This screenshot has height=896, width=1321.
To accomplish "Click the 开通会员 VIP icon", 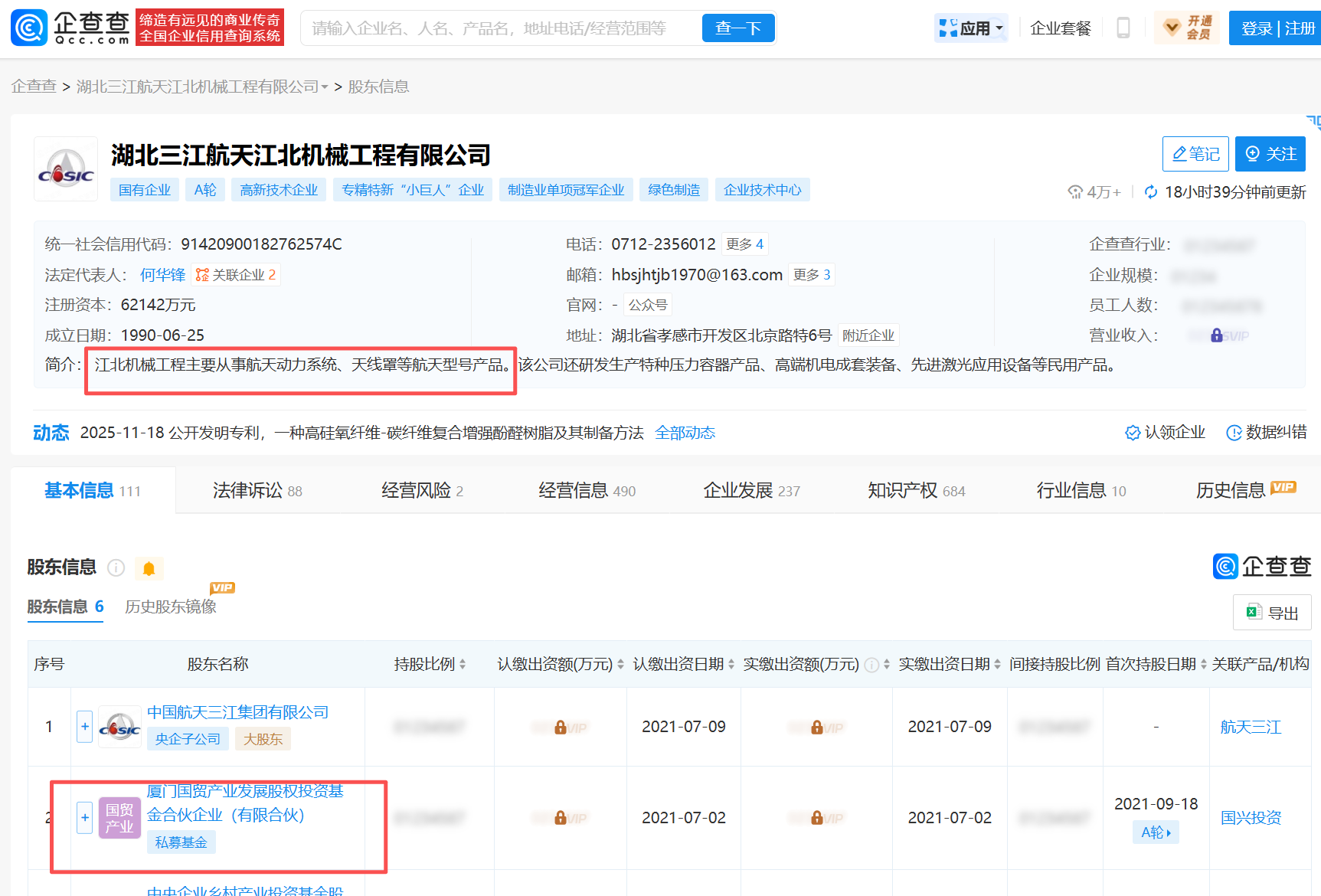I will pyautogui.click(x=1187, y=28).
